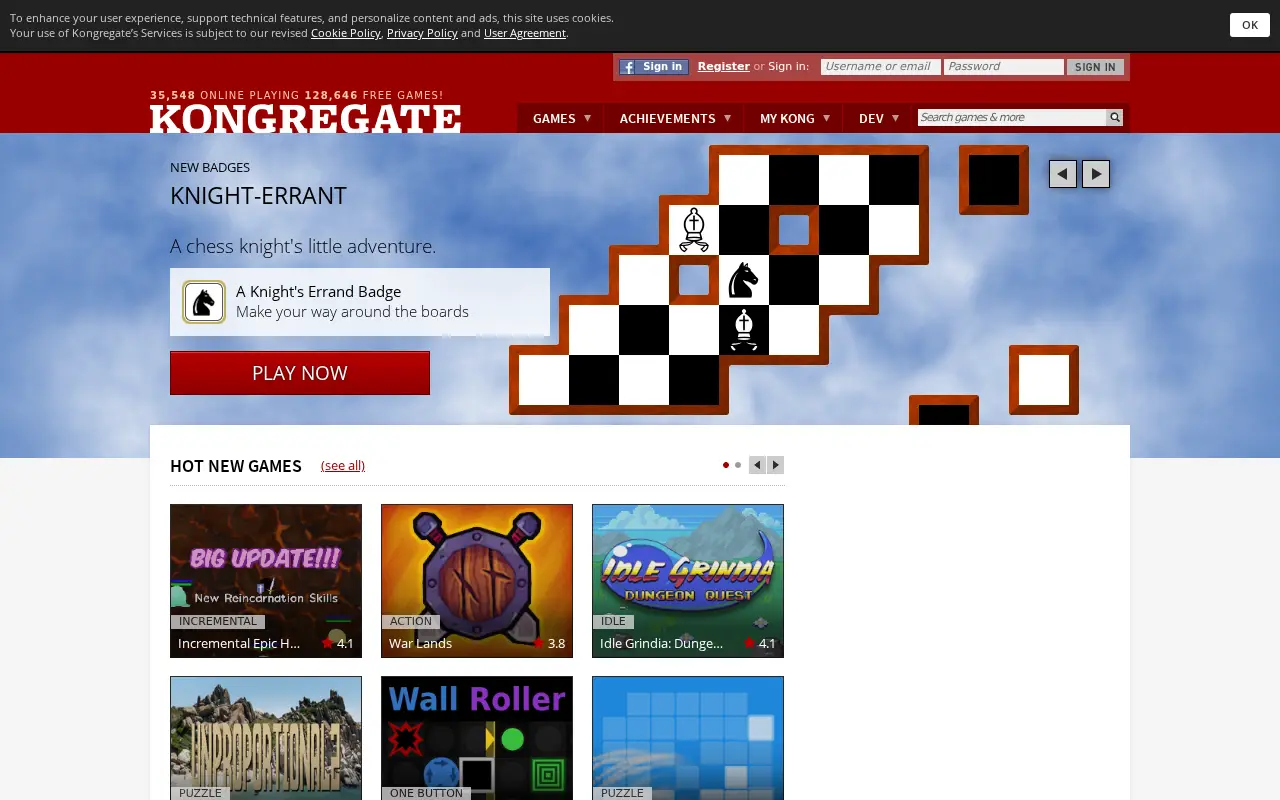Open the War Lands game thumbnail

(477, 581)
